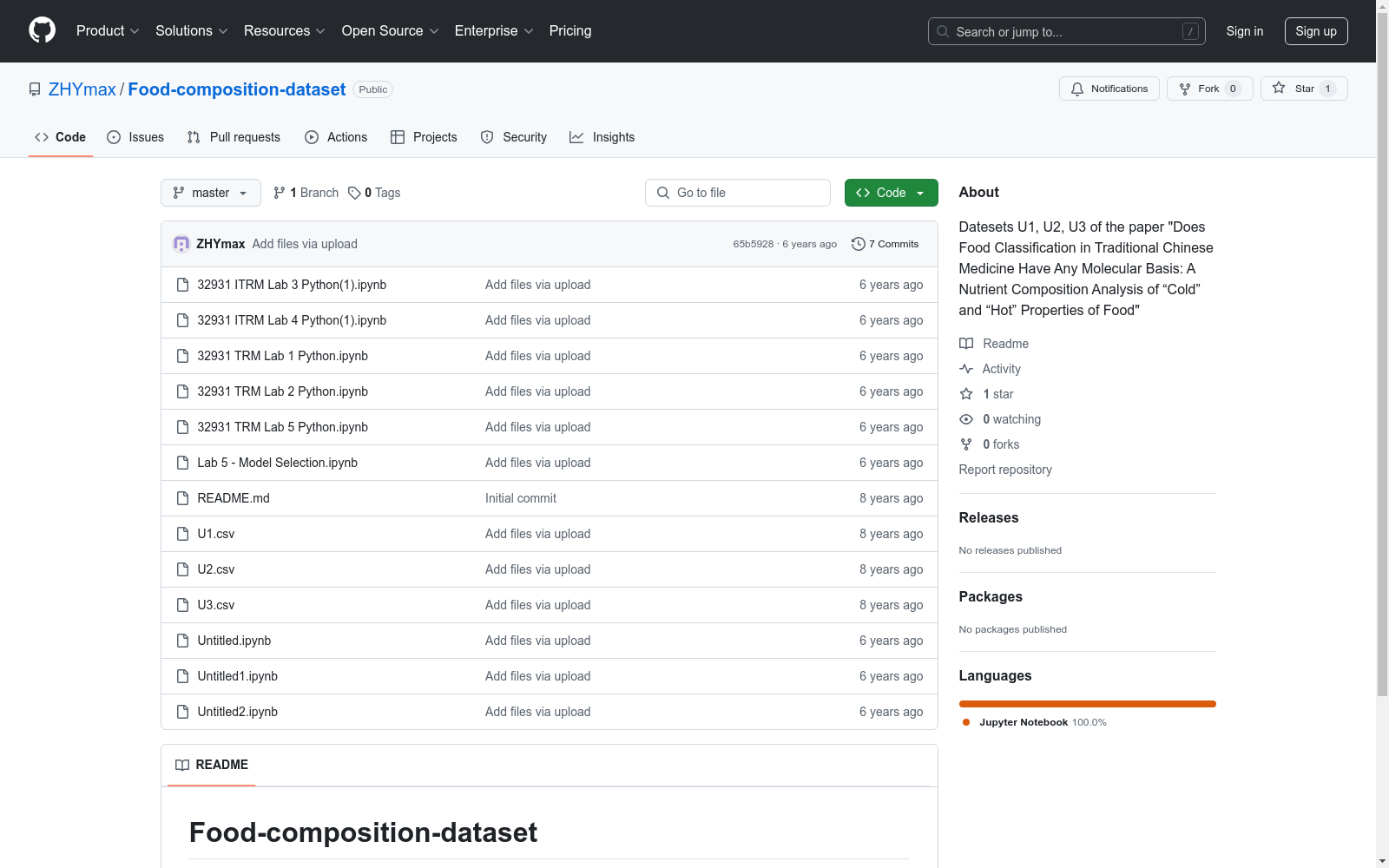Click the Notifications bell button
1389x868 pixels.
coord(1109,89)
